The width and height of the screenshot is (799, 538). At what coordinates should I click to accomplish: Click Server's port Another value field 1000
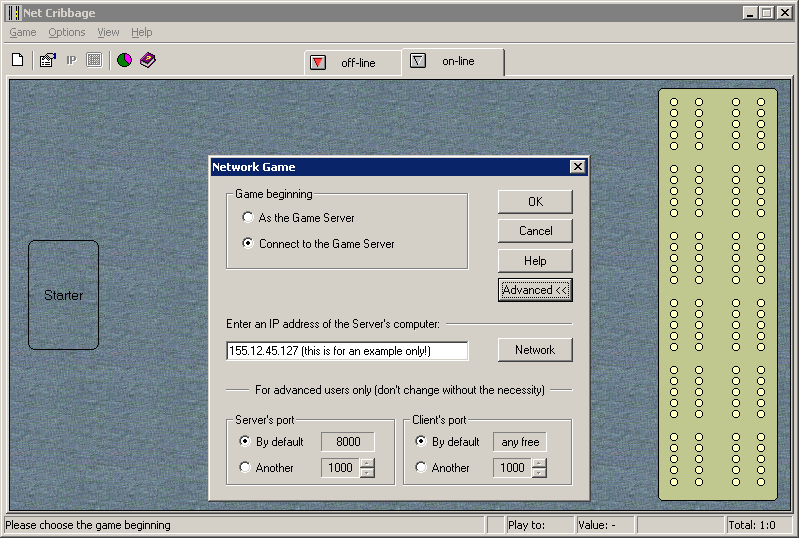point(340,468)
